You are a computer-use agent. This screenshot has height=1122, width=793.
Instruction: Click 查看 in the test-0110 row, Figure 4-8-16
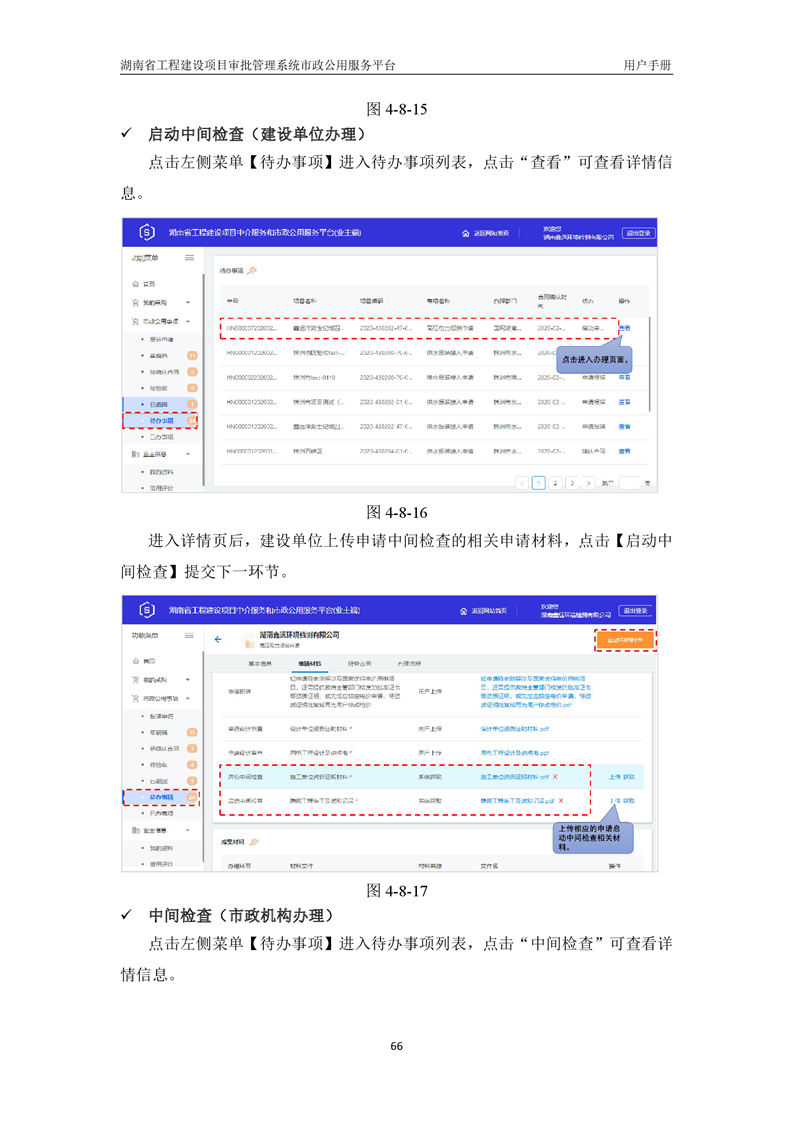click(624, 377)
